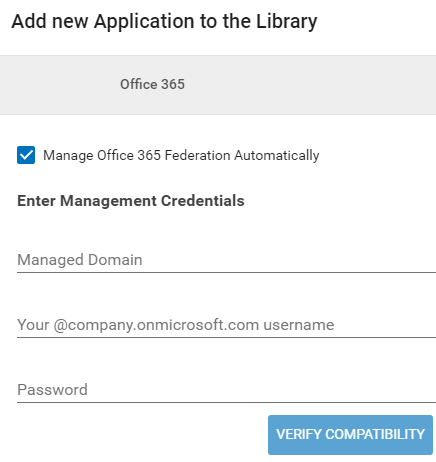Click the Enter Management Credentials heading

pos(131,201)
